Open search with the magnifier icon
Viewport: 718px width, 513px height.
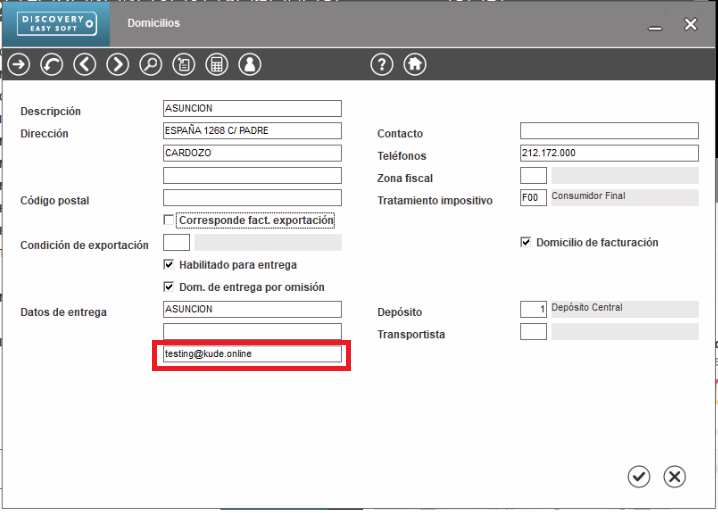pos(150,65)
